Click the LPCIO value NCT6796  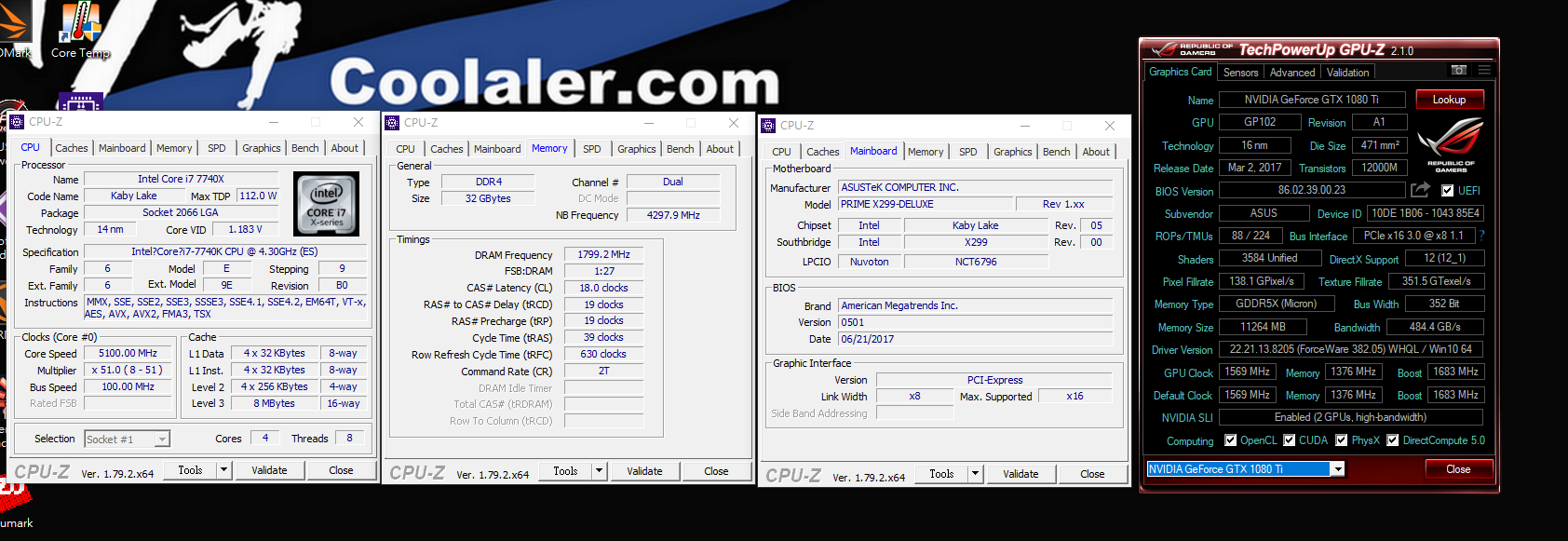pos(976,262)
